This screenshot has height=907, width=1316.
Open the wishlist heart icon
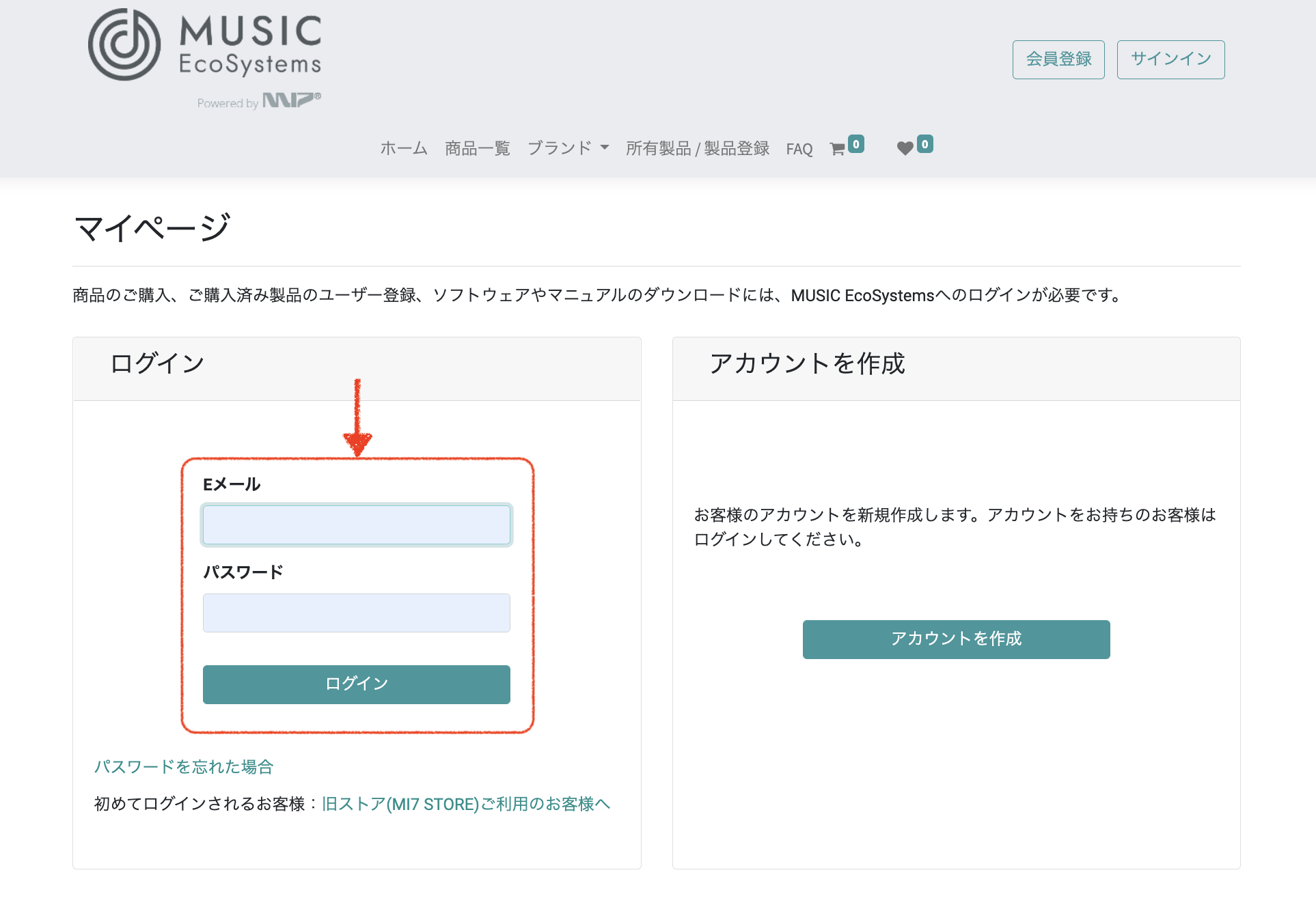tap(905, 148)
